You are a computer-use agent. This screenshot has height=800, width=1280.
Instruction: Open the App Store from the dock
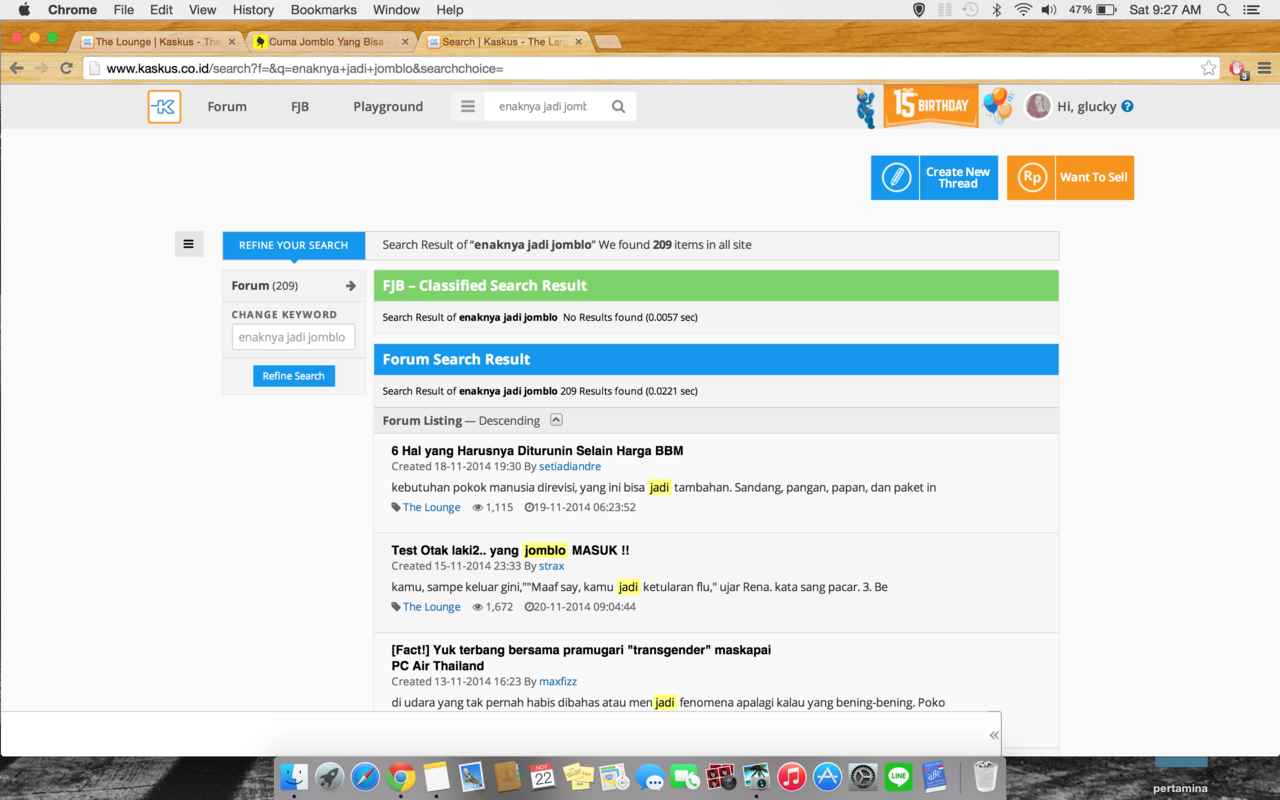click(827, 776)
